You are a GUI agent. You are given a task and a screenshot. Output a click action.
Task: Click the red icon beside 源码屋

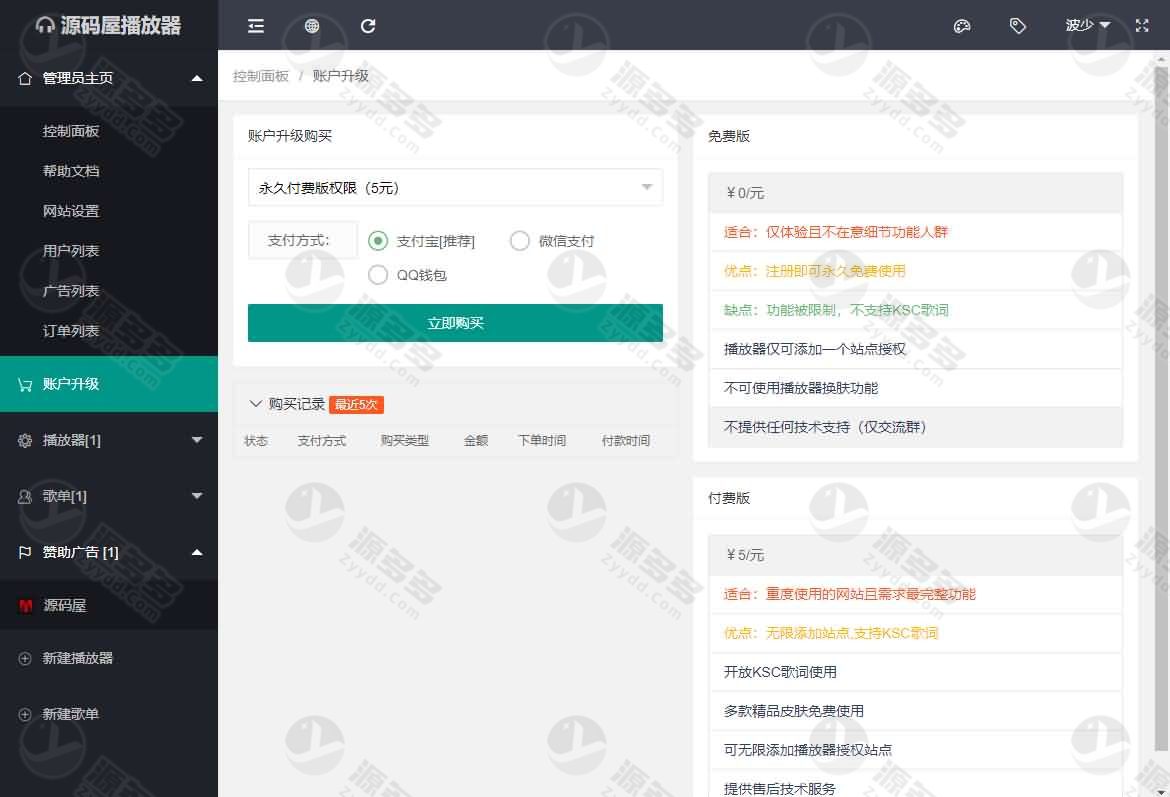coord(26,605)
